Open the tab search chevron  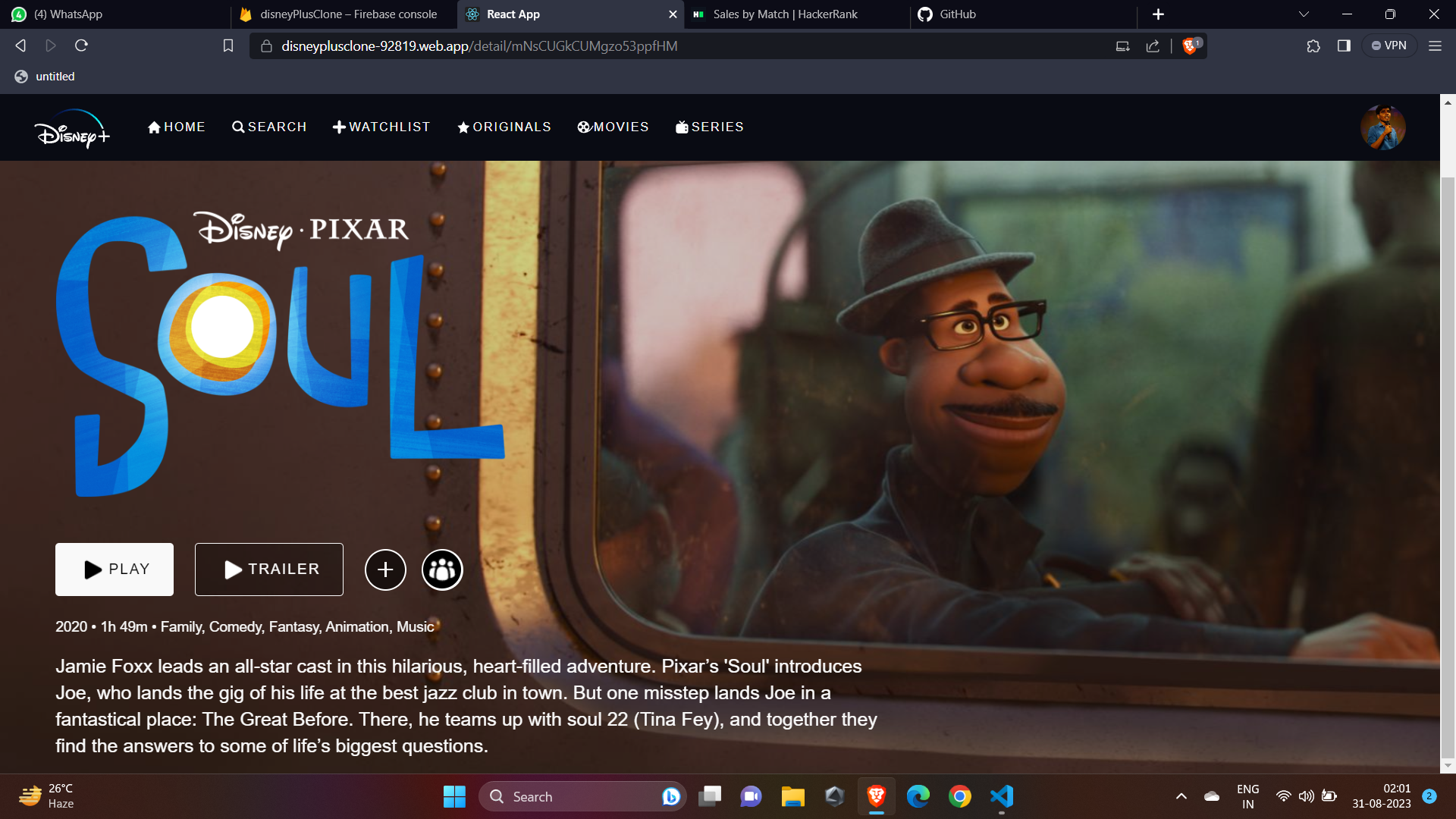click(1303, 14)
